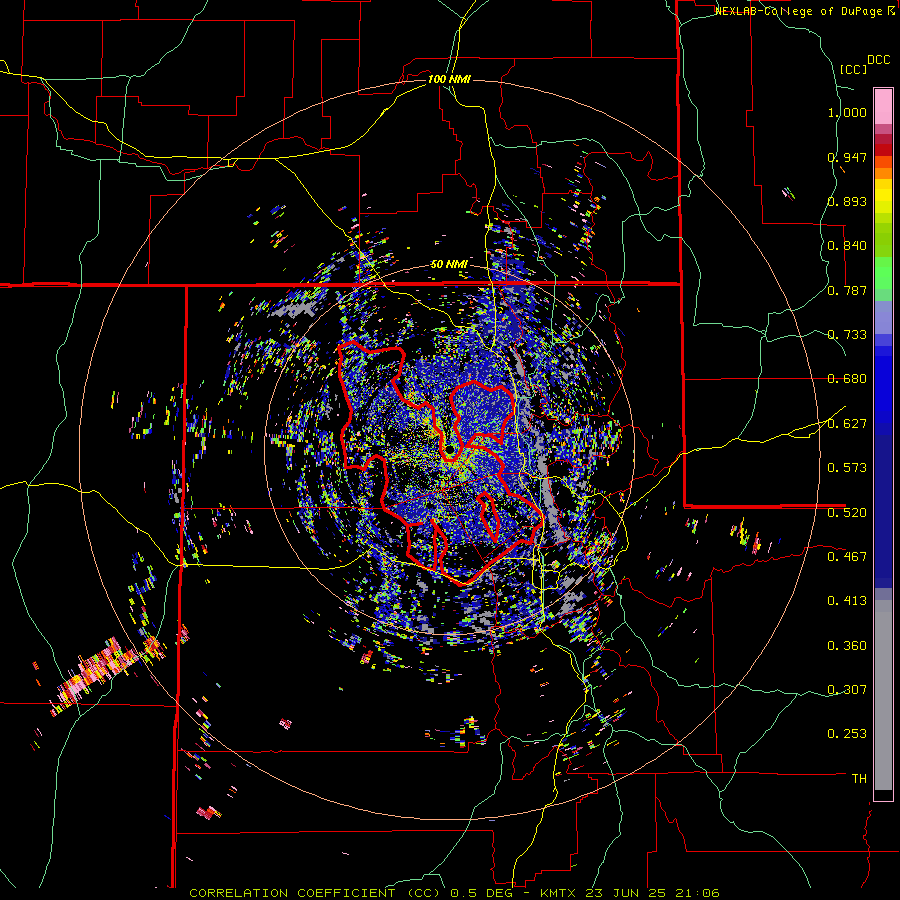Click the 0.253 legend value
This screenshot has height=900, width=900.
coord(847,734)
